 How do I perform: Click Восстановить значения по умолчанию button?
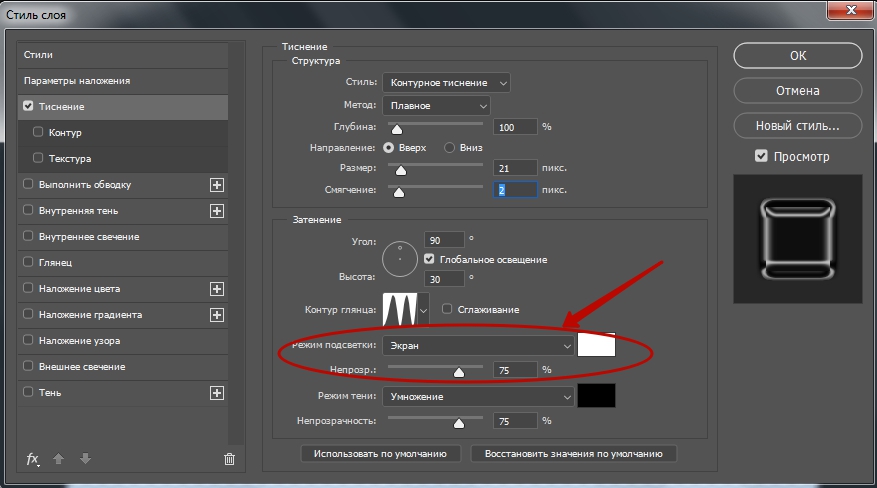pos(574,454)
